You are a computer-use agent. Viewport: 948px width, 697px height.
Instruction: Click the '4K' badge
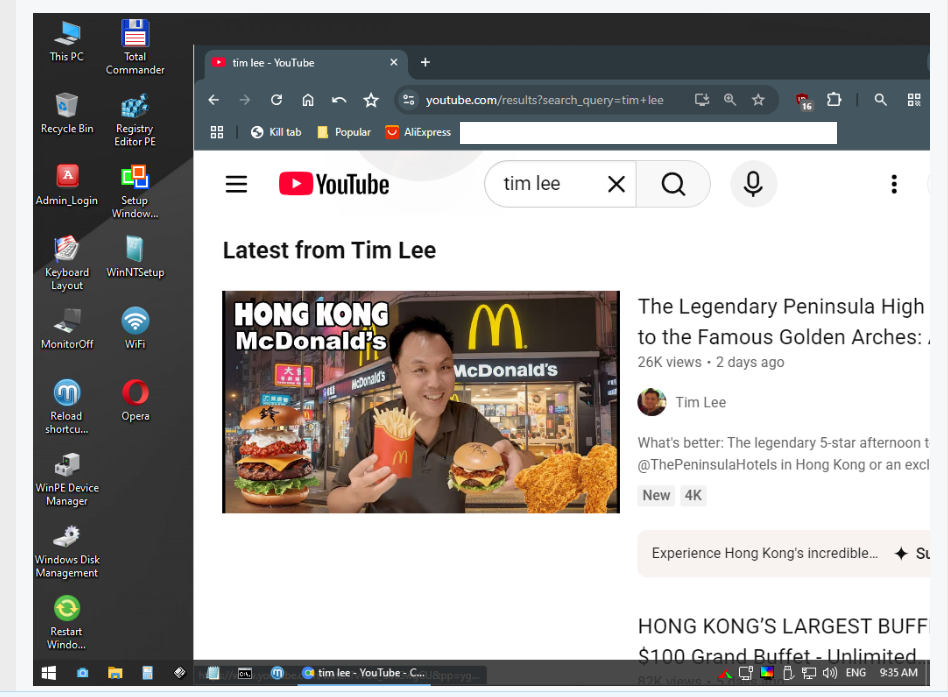tap(693, 495)
